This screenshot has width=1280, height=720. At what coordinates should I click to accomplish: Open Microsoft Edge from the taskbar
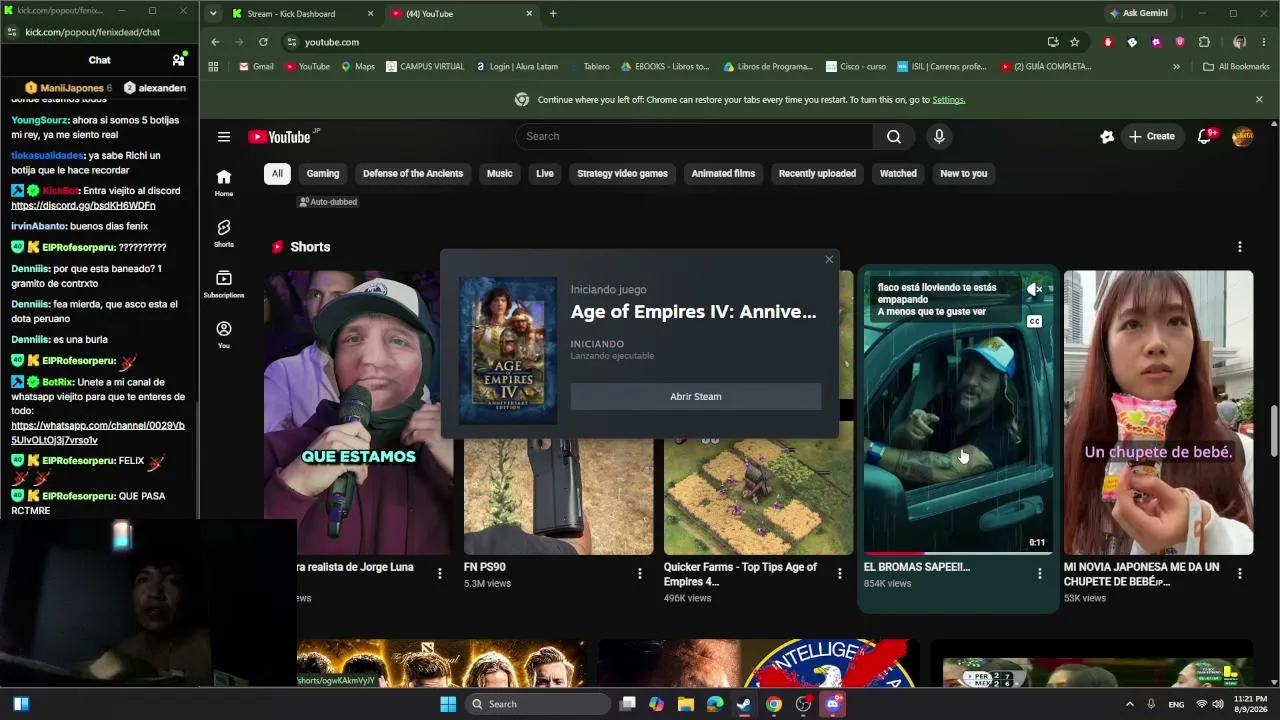tap(715, 704)
